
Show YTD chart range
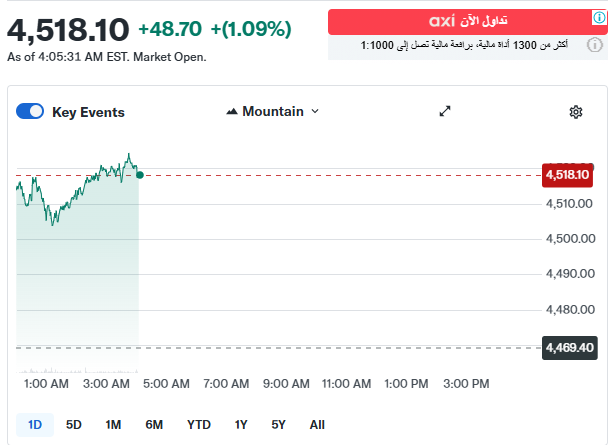199,424
